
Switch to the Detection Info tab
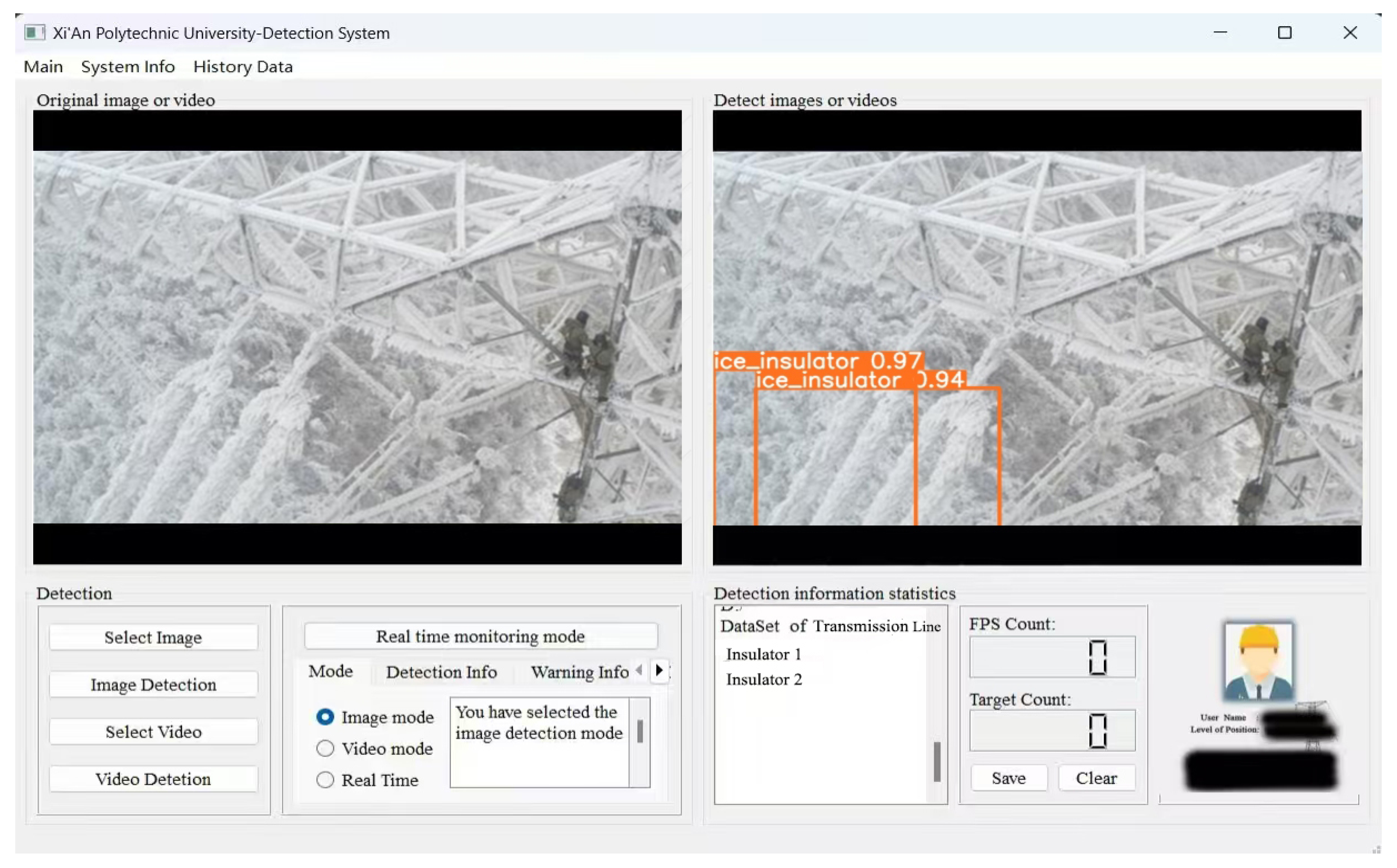[441, 672]
